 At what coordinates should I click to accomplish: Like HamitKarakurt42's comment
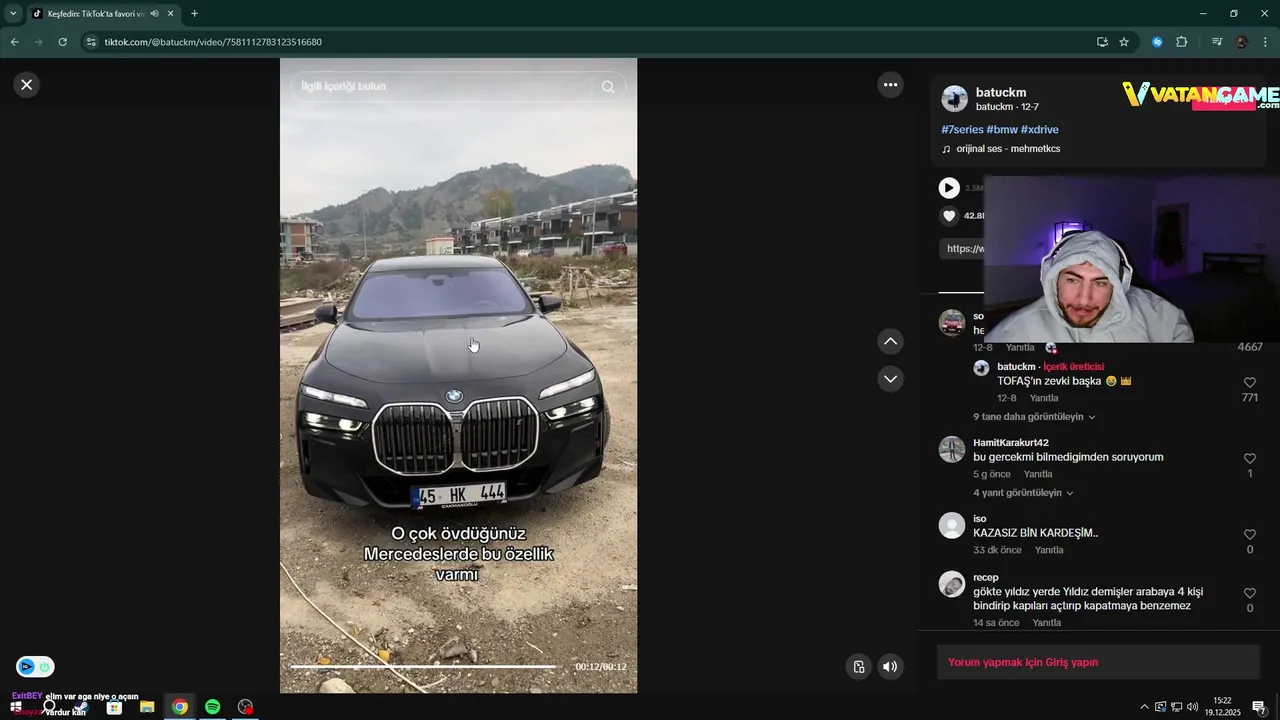tap(1249, 459)
